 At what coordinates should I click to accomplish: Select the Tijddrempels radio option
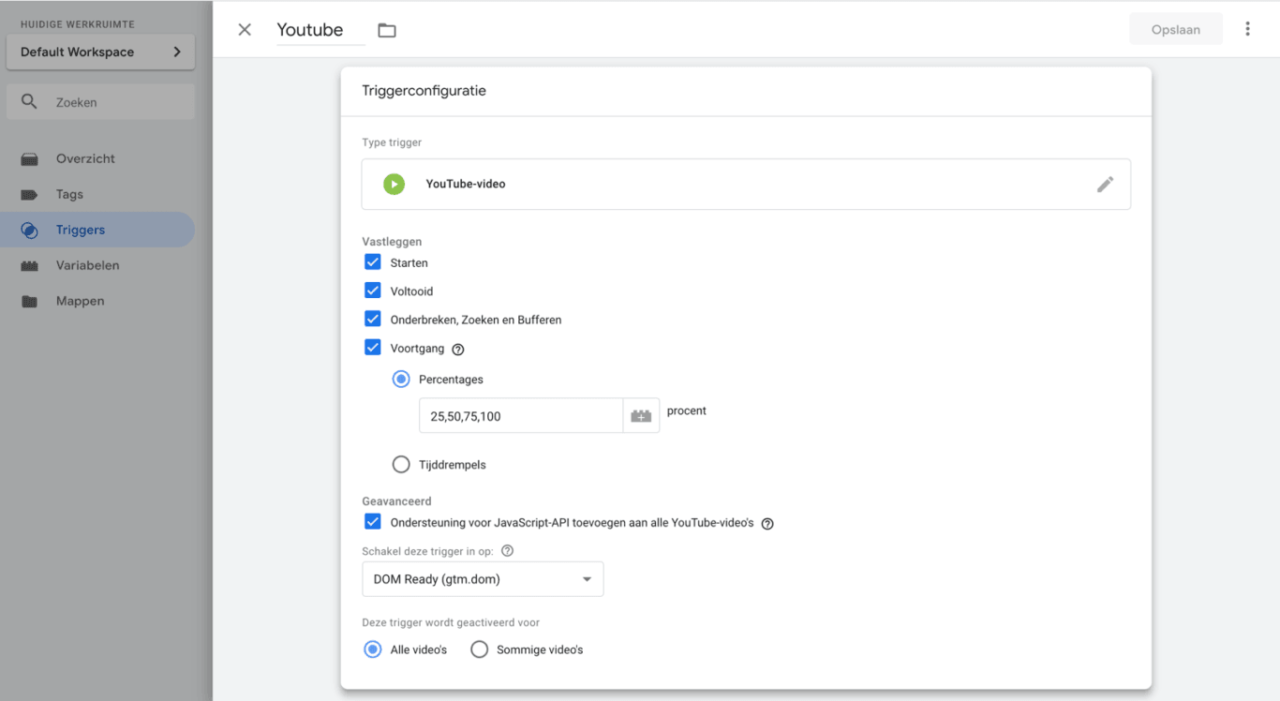coord(401,464)
